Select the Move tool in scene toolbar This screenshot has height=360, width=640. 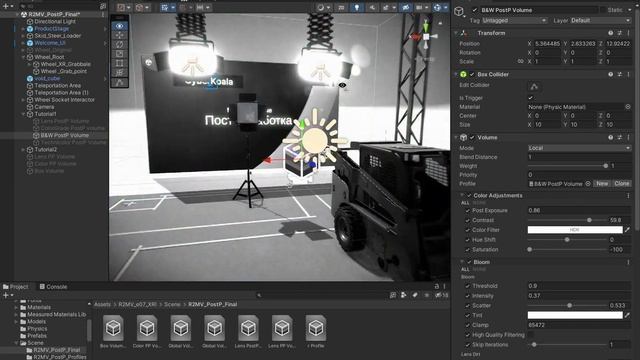[120, 35]
